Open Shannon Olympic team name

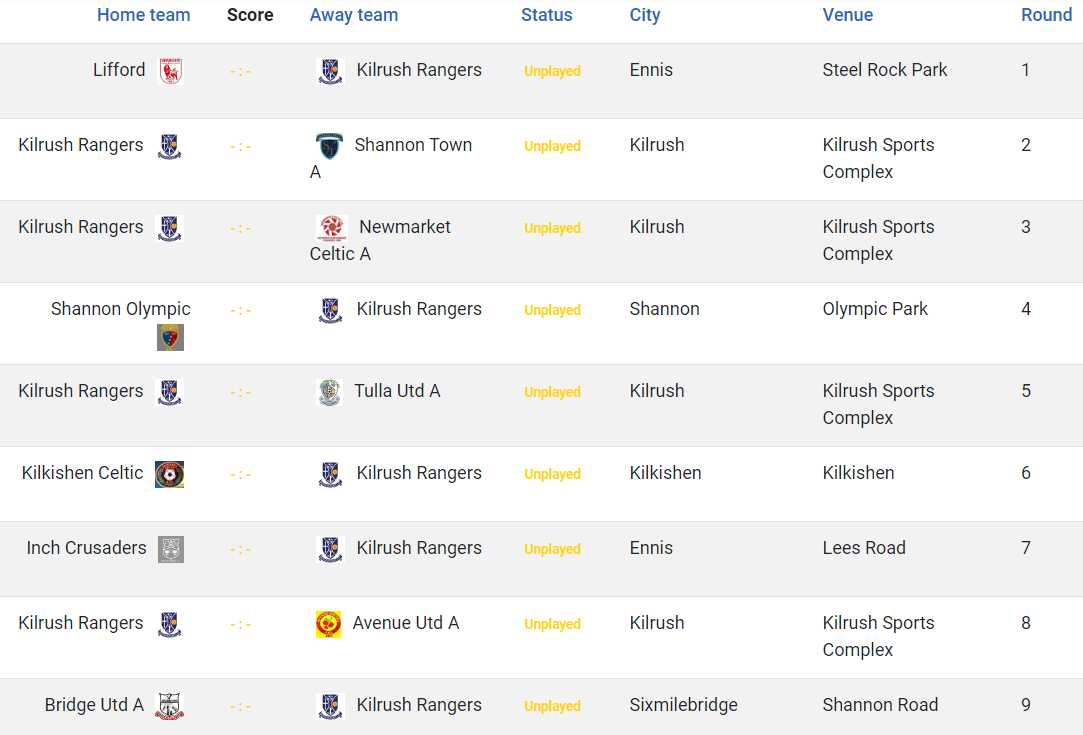[121, 309]
